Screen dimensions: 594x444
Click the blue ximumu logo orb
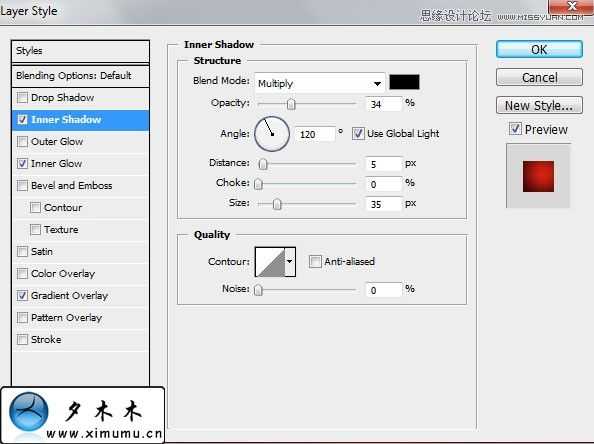point(29,412)
